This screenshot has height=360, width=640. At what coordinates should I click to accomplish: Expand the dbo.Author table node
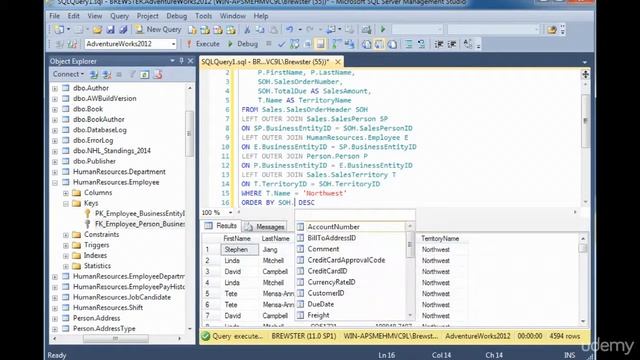click(55, 88)
